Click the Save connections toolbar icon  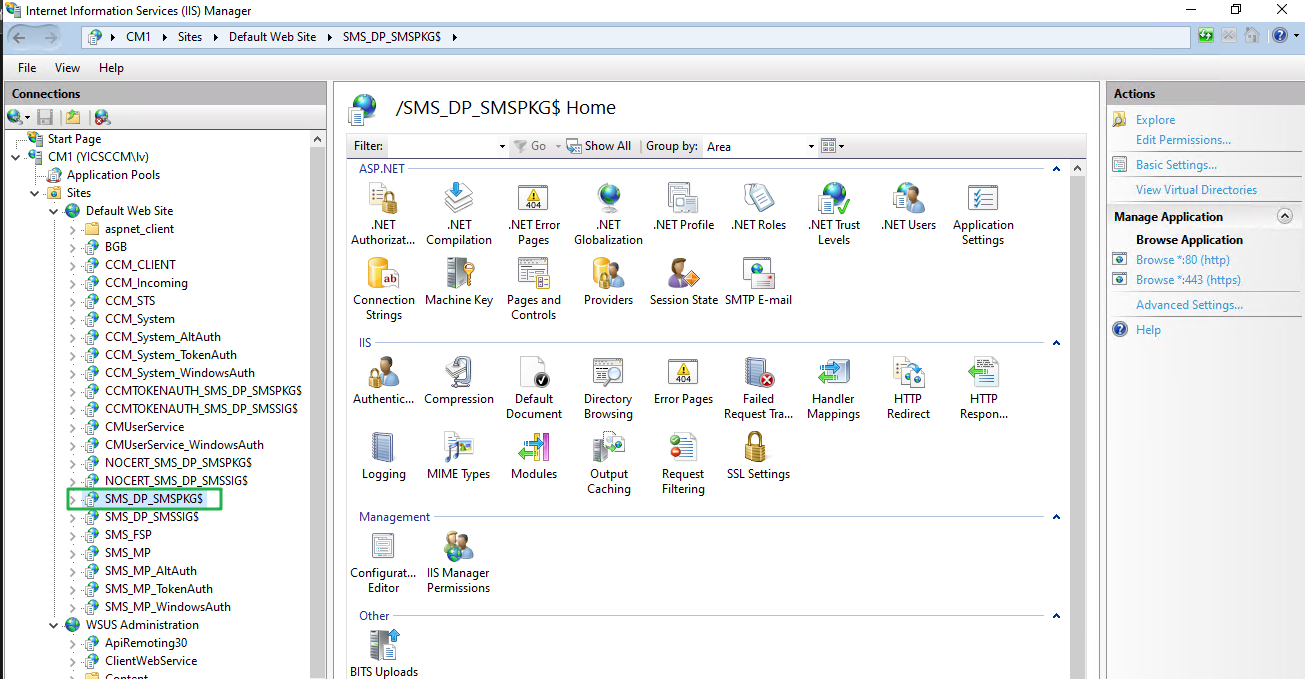(x=45, y=117)
